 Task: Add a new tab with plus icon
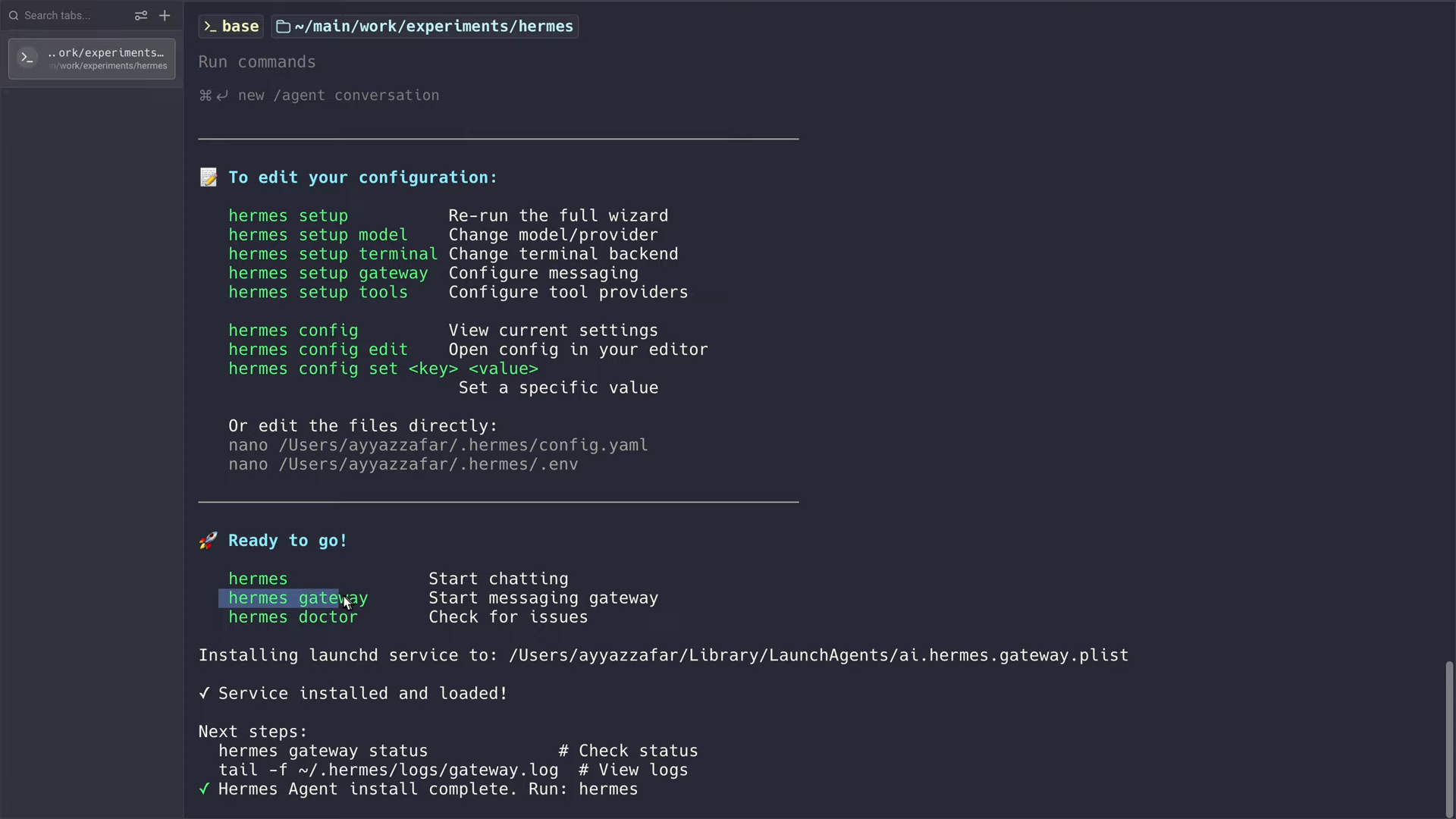(165, 15)
